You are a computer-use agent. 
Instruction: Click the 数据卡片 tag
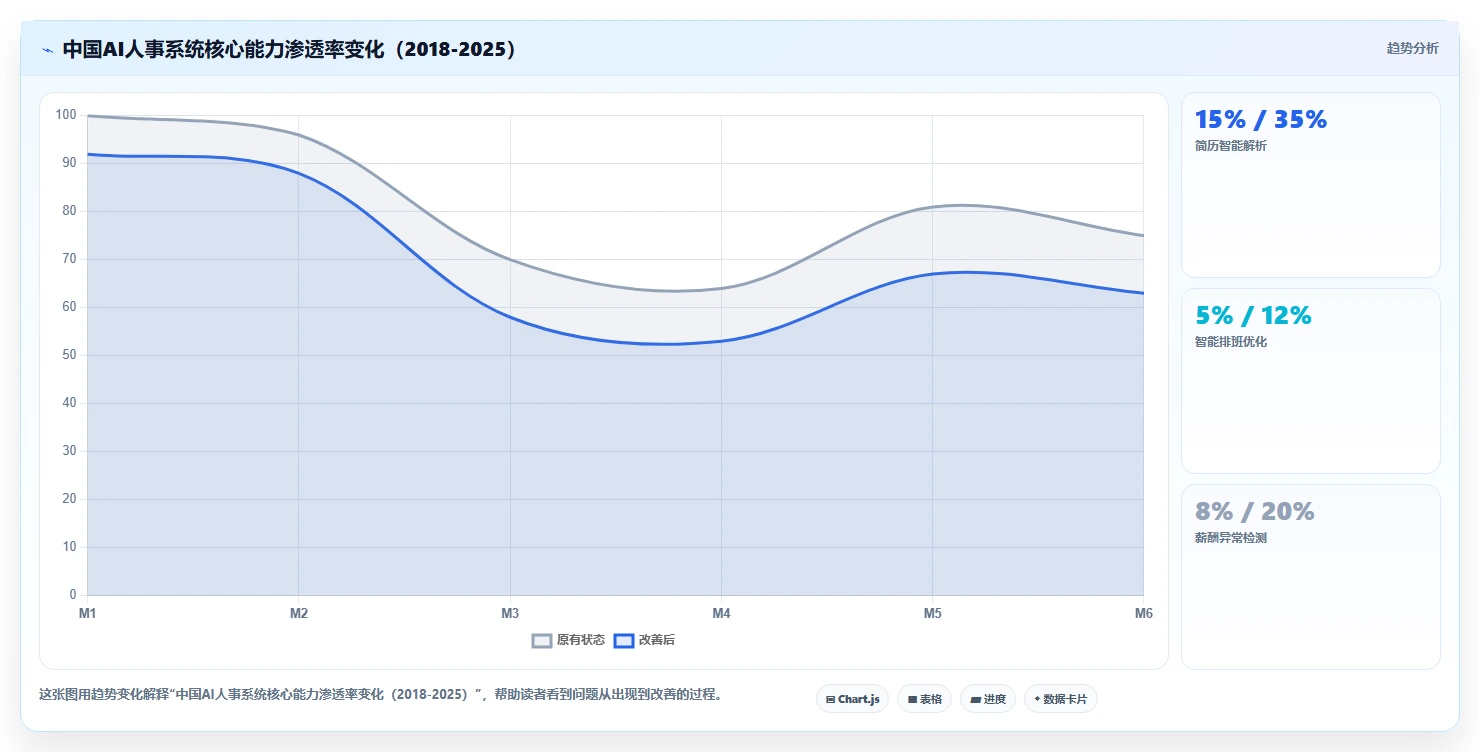point(1060,699)
